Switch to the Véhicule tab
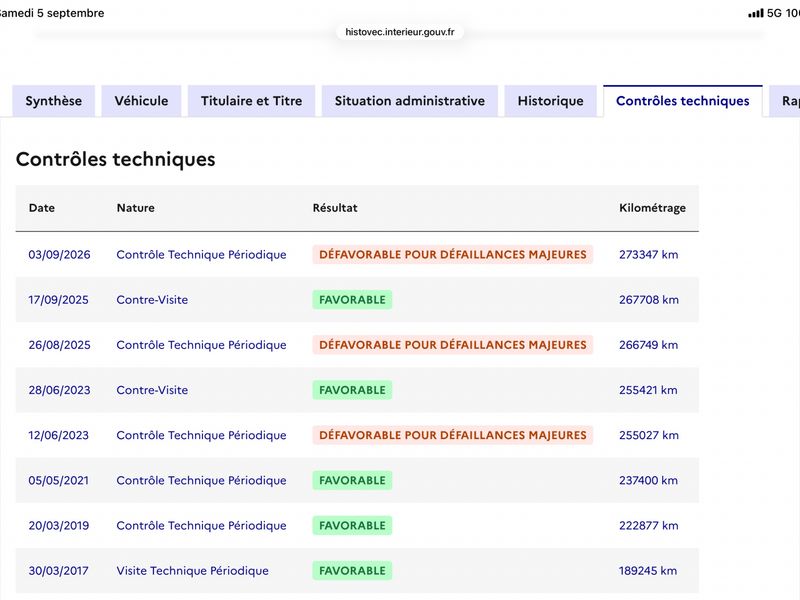The height and width of the screenshot is (600, 800). point(141,101)
